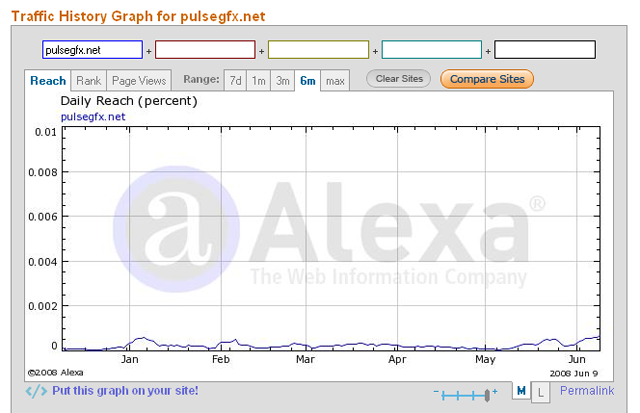Open the Permalink link
This screenshot has height=413, width=640.
[x=587, y=391]
